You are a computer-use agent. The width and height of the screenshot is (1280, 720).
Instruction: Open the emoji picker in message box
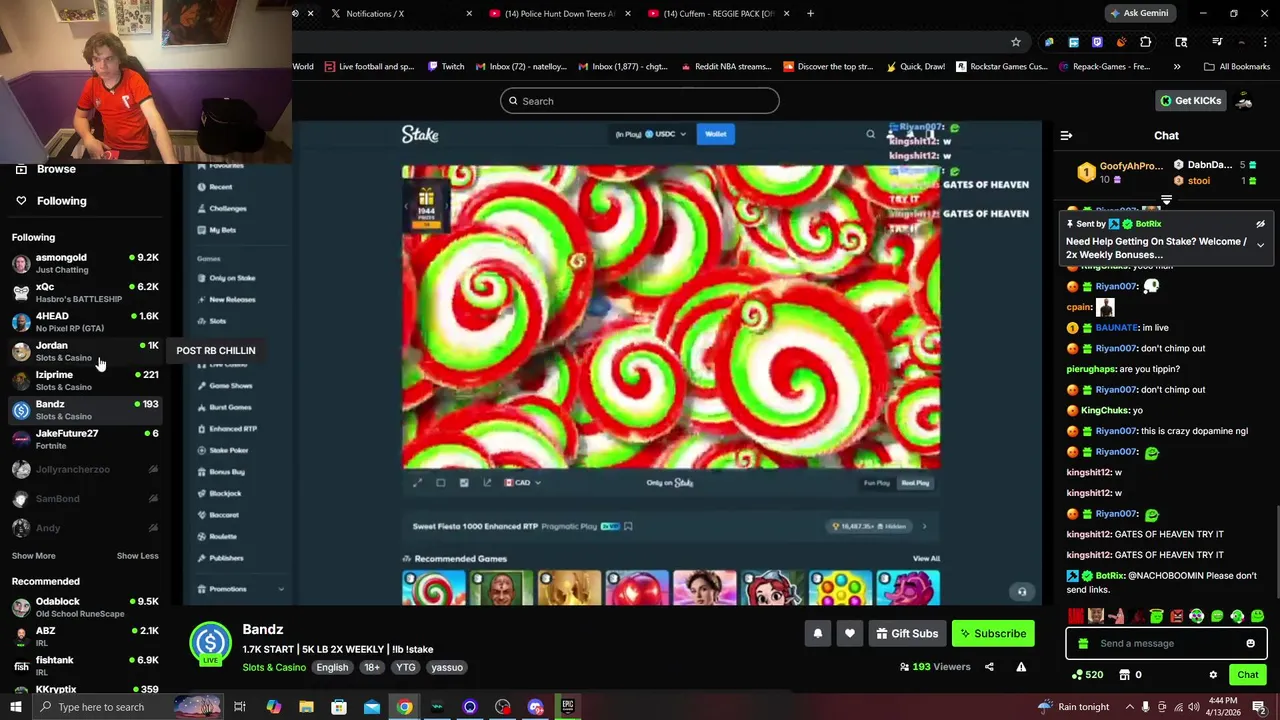pos(1250,643)
